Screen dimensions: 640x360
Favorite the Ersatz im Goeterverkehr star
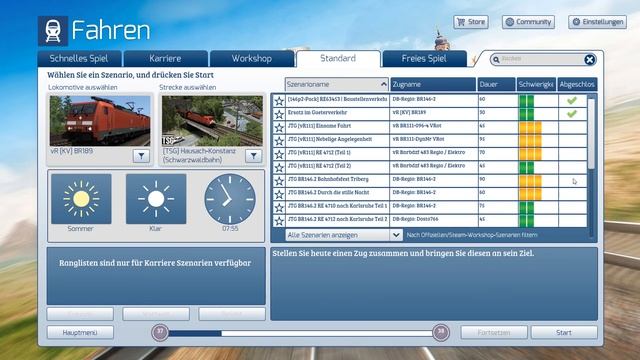point(279,114)
